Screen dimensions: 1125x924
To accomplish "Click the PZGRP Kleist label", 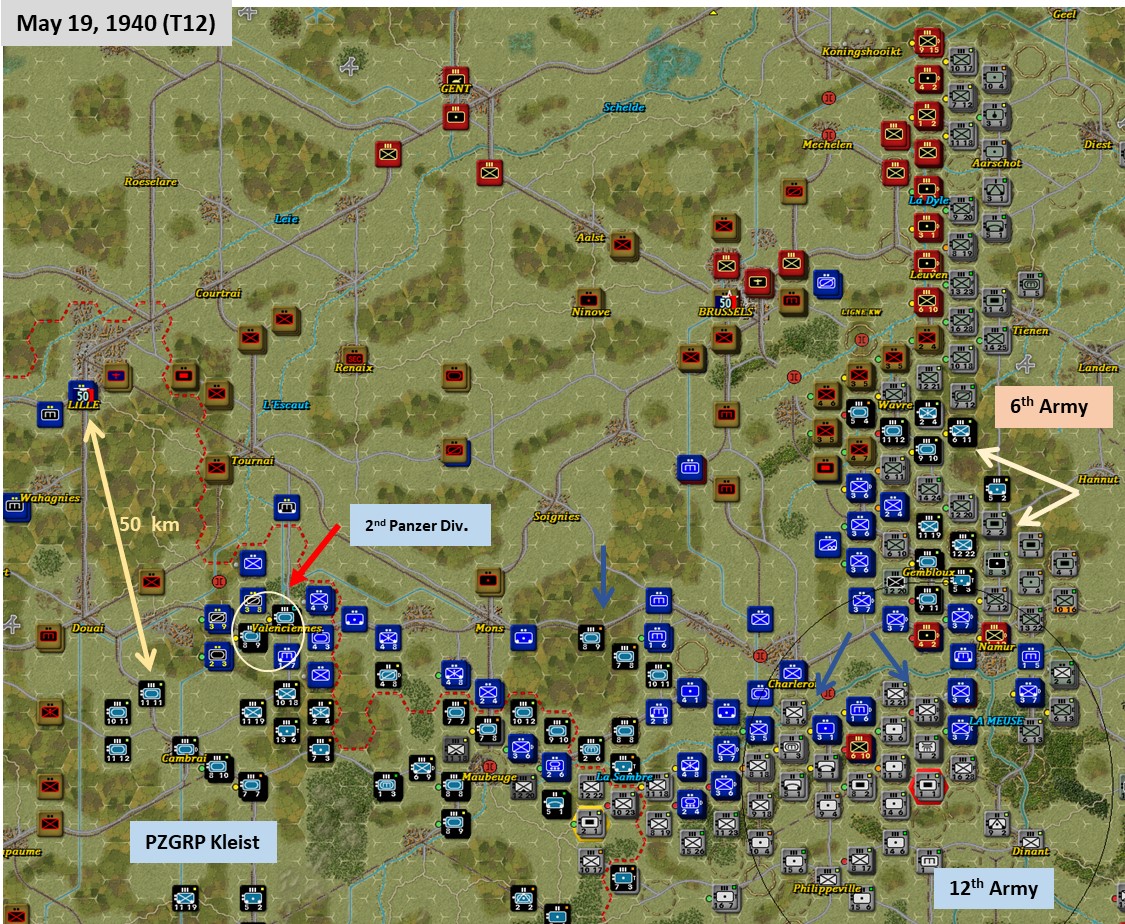I will pos(203,843).
